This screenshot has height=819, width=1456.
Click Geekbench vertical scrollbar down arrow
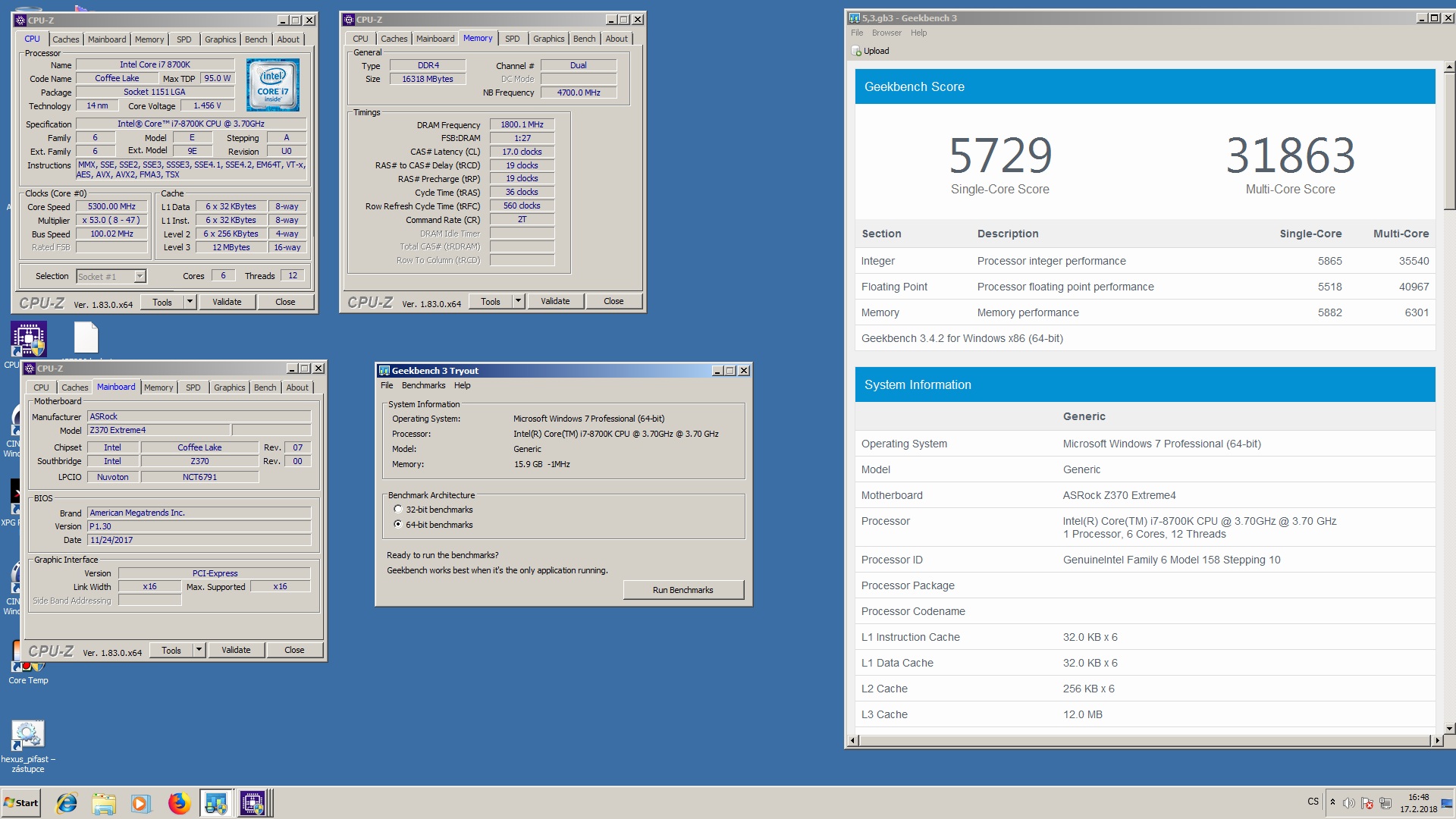click(x=1449, y=728)
